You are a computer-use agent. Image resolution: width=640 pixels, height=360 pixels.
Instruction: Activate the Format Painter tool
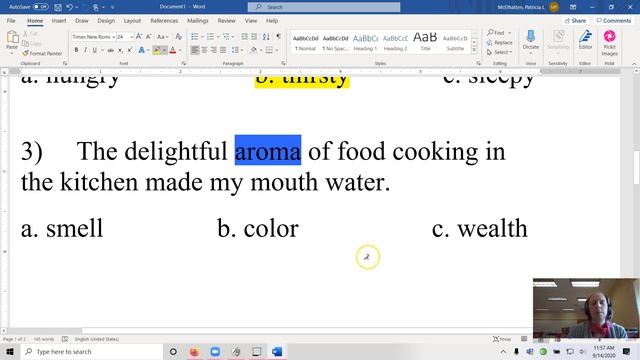[42, 53]
